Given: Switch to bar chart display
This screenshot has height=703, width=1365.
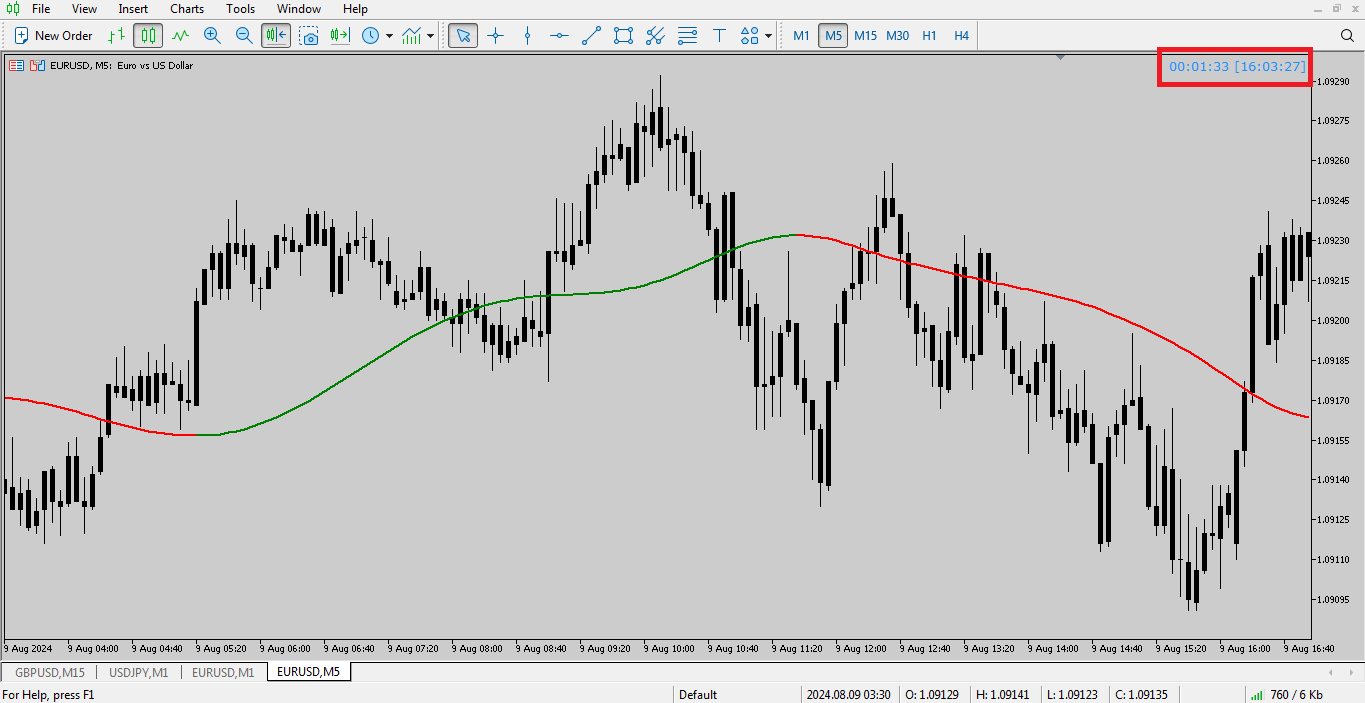Looking at the screenshot, I should pyautogui.click(x=116, y=36).
